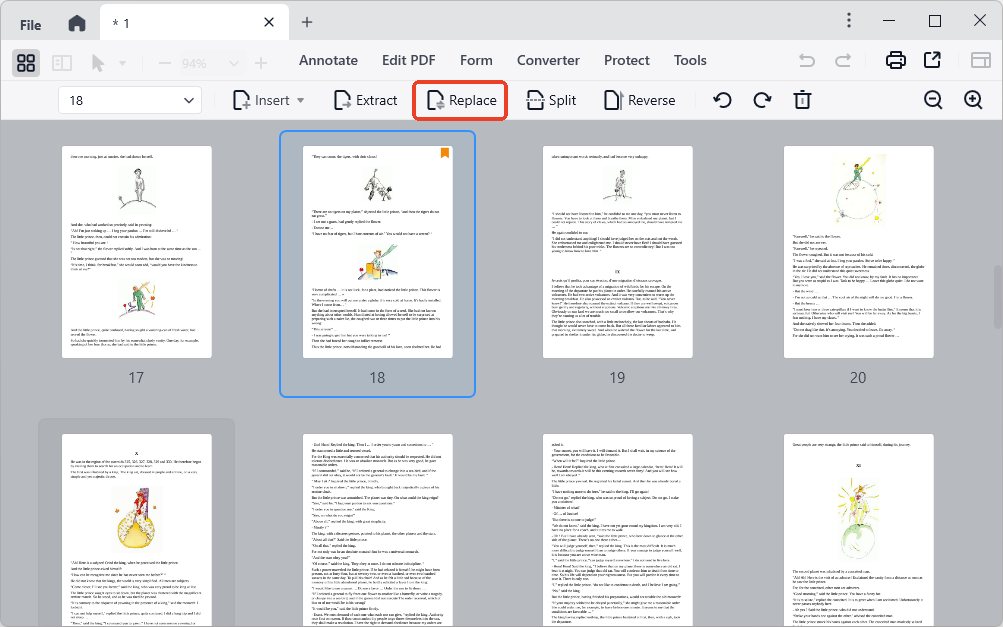Toggle the bookmark on page 18 thumbnail
The image size is (1003, 627).
[443, 153]
